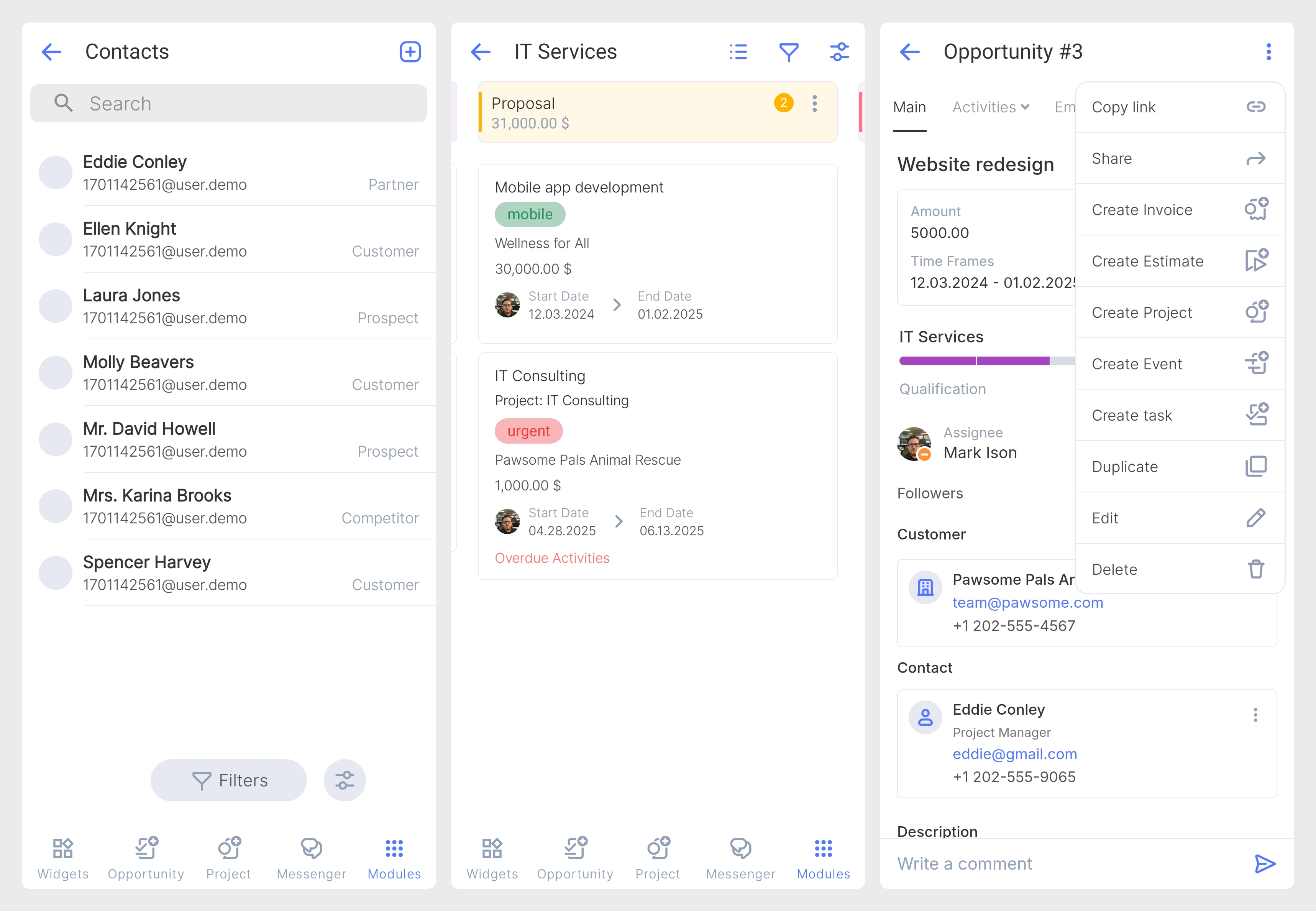
Task: Choose Edit from menu
Action: pyautogui.click(x=1180, y=518)
